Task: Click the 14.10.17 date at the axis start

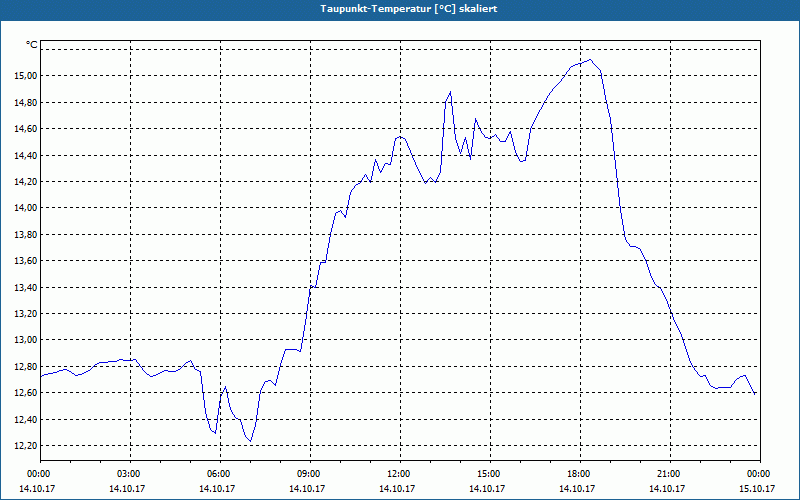Action: click(x=37, y=489)
